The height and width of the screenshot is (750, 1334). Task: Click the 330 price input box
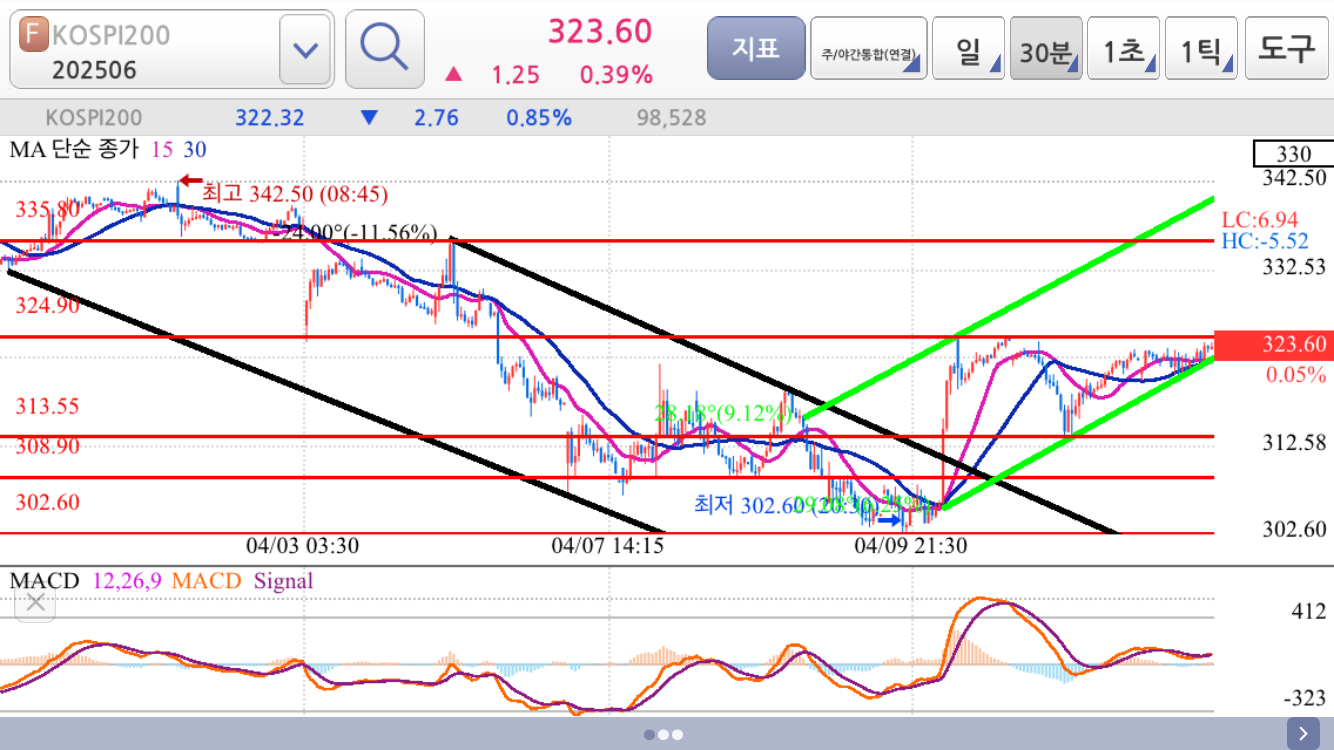(x=1293, y=154)
